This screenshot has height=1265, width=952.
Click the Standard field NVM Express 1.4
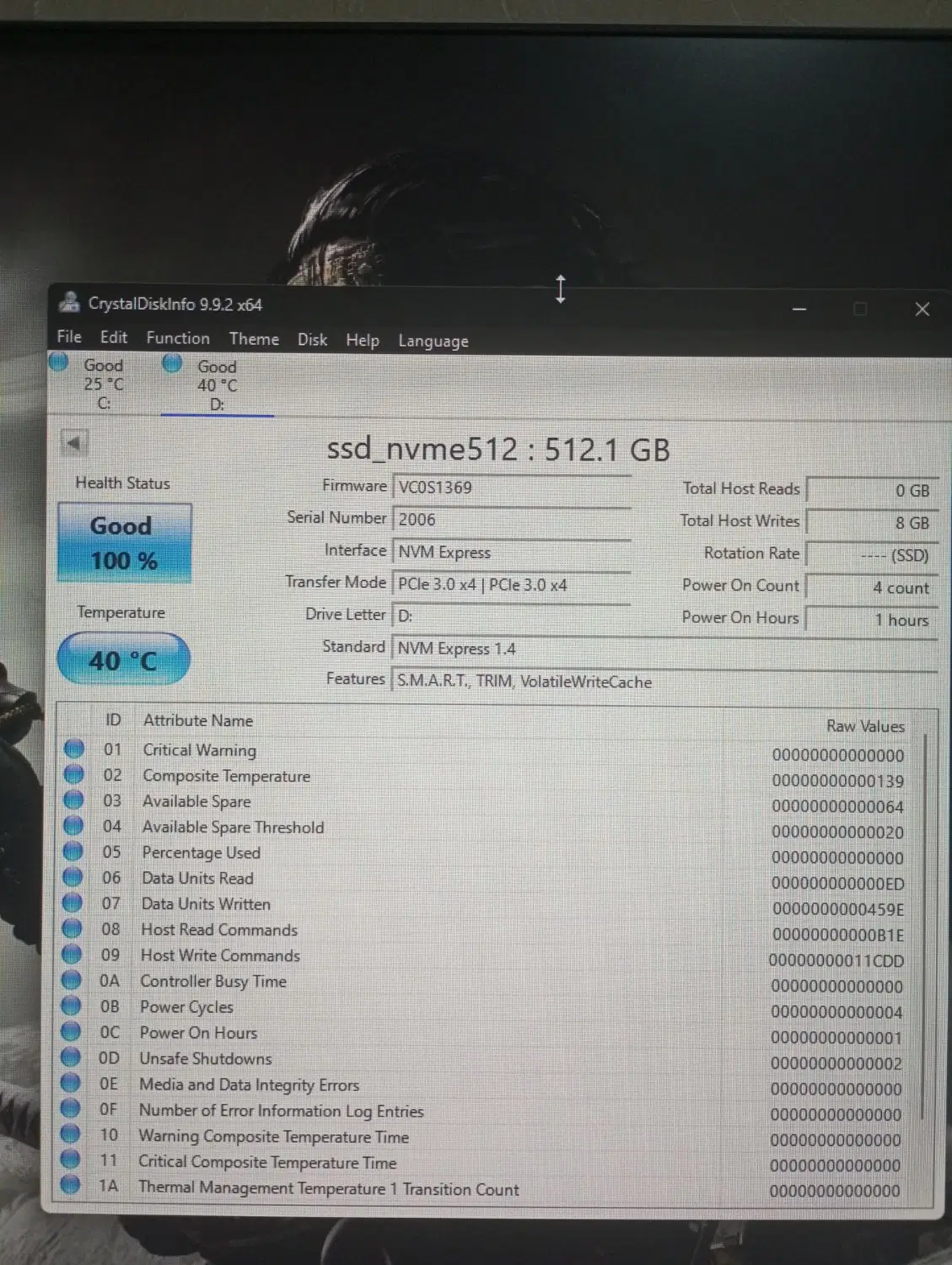[x=665, y=649]
